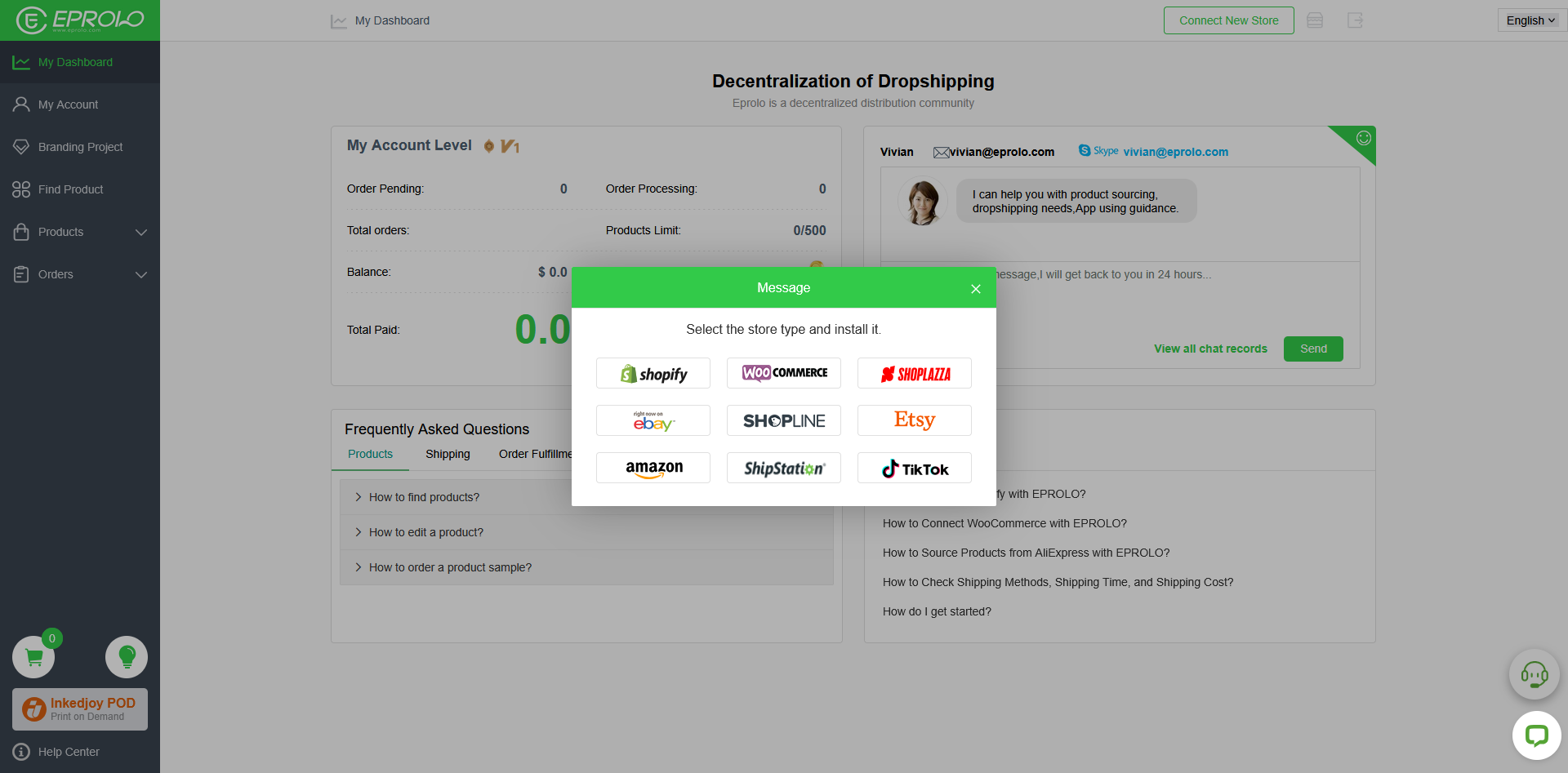This screenshot has width=1568, height=773.
Task: Select eBay store type
Action: (x=653, y=420)
